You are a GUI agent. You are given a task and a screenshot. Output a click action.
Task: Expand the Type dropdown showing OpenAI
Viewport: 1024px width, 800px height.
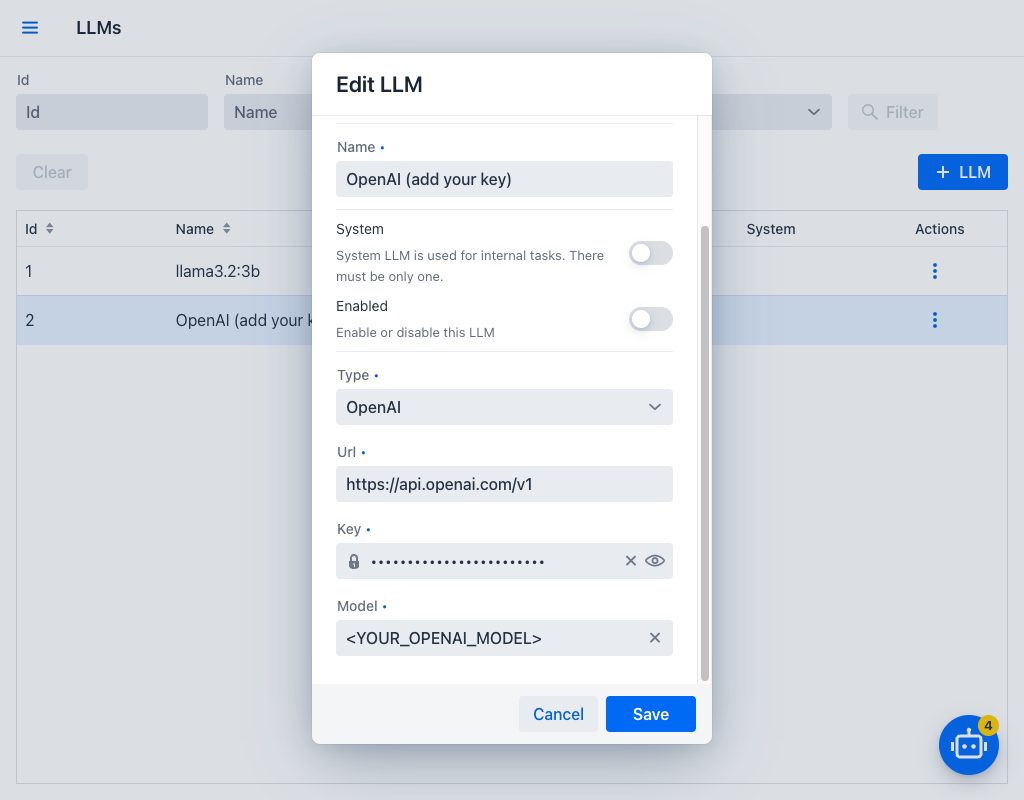(504, 407)
